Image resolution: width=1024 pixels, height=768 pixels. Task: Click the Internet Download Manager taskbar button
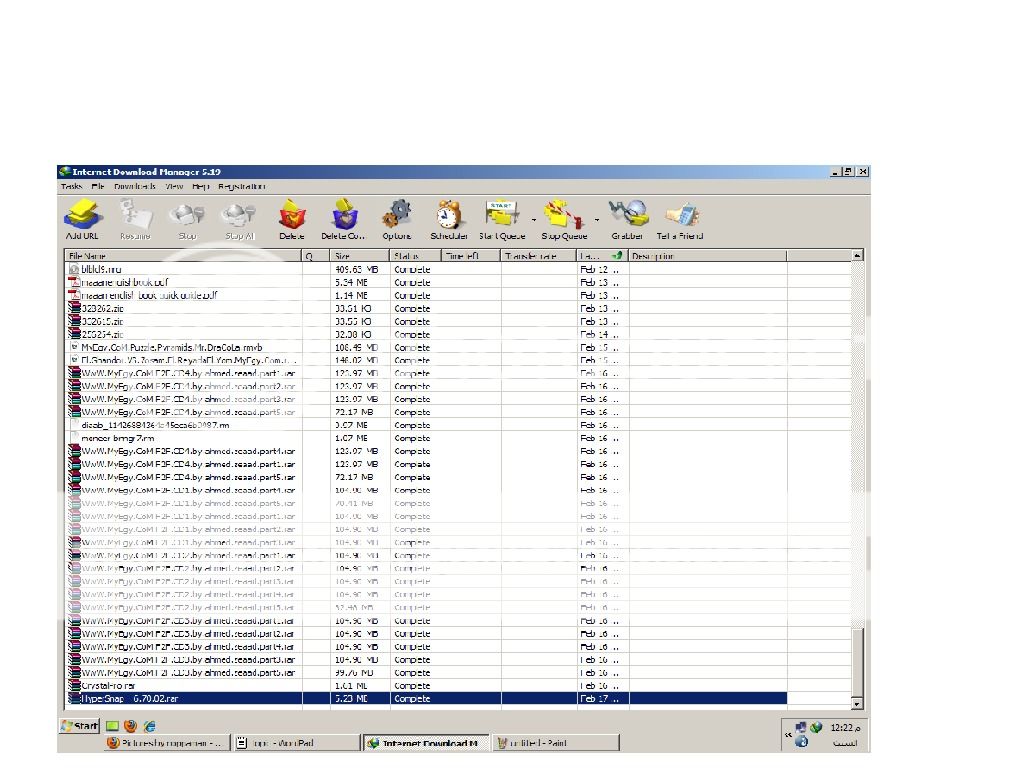(x=426, y=743)
